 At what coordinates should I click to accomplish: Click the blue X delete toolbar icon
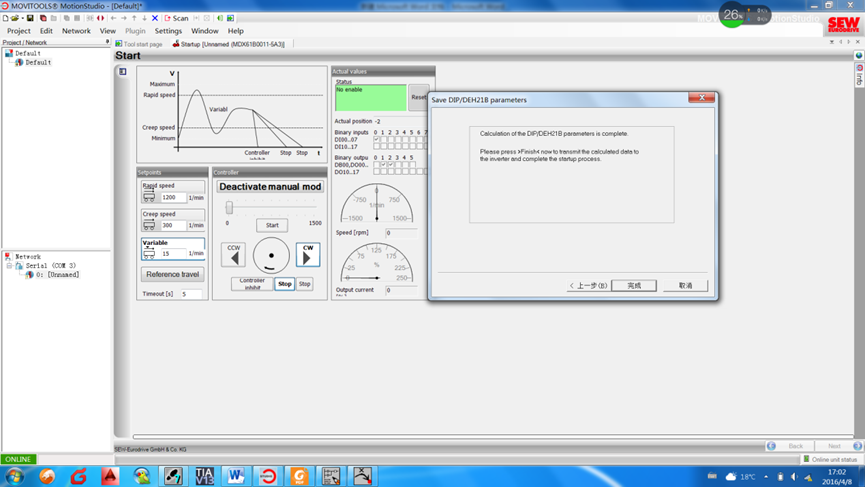(155, 18)
